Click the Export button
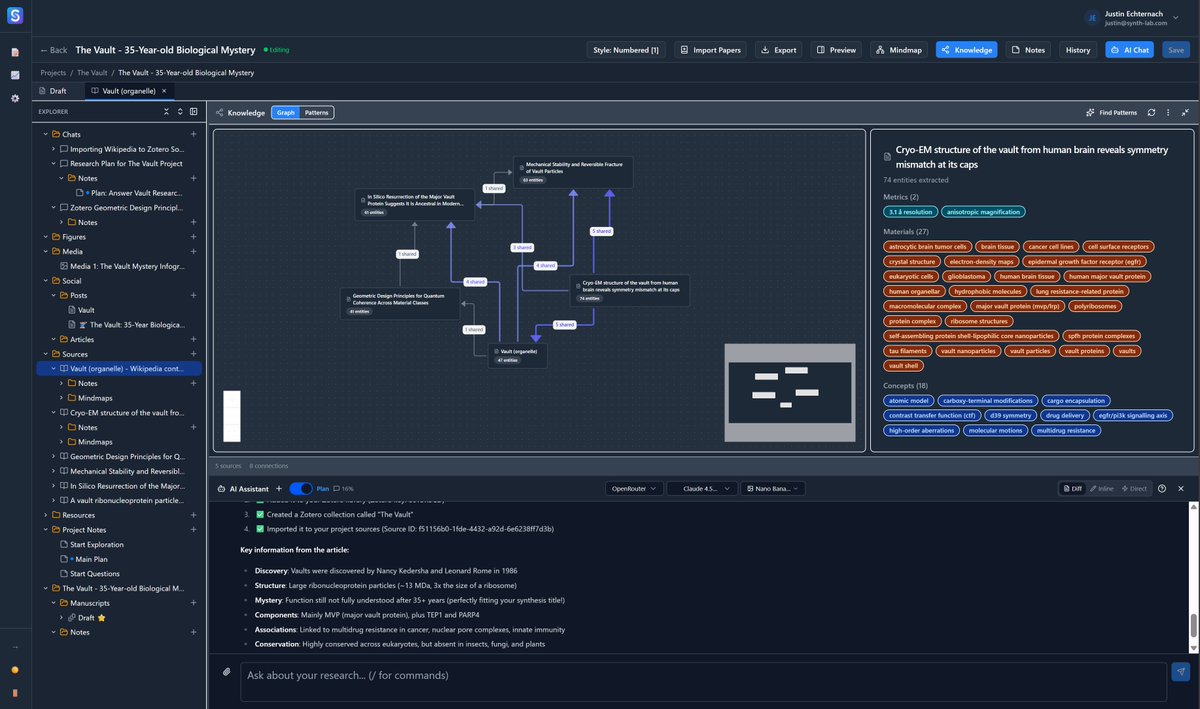 pyautogui.click(x=779, y=50)
